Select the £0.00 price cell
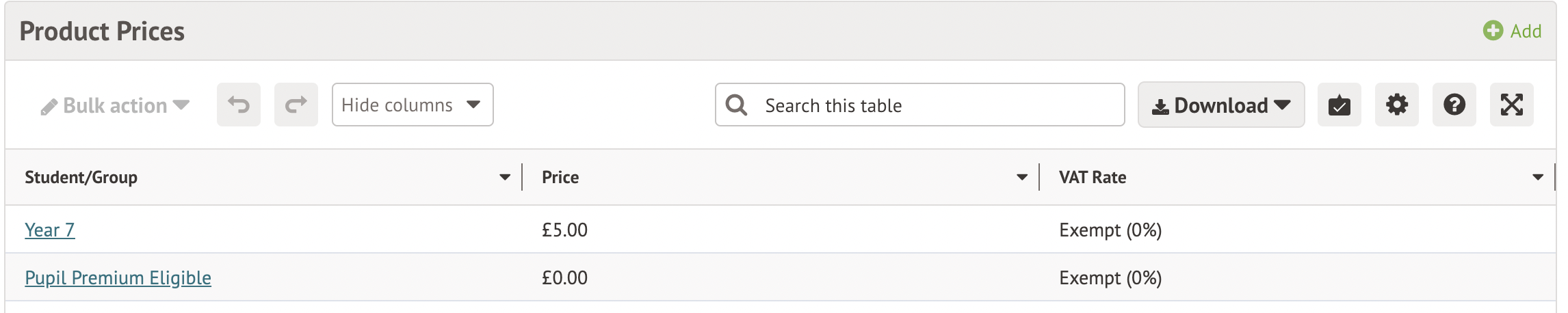Viewport: 1568px width, 313px height. (564, 278)
